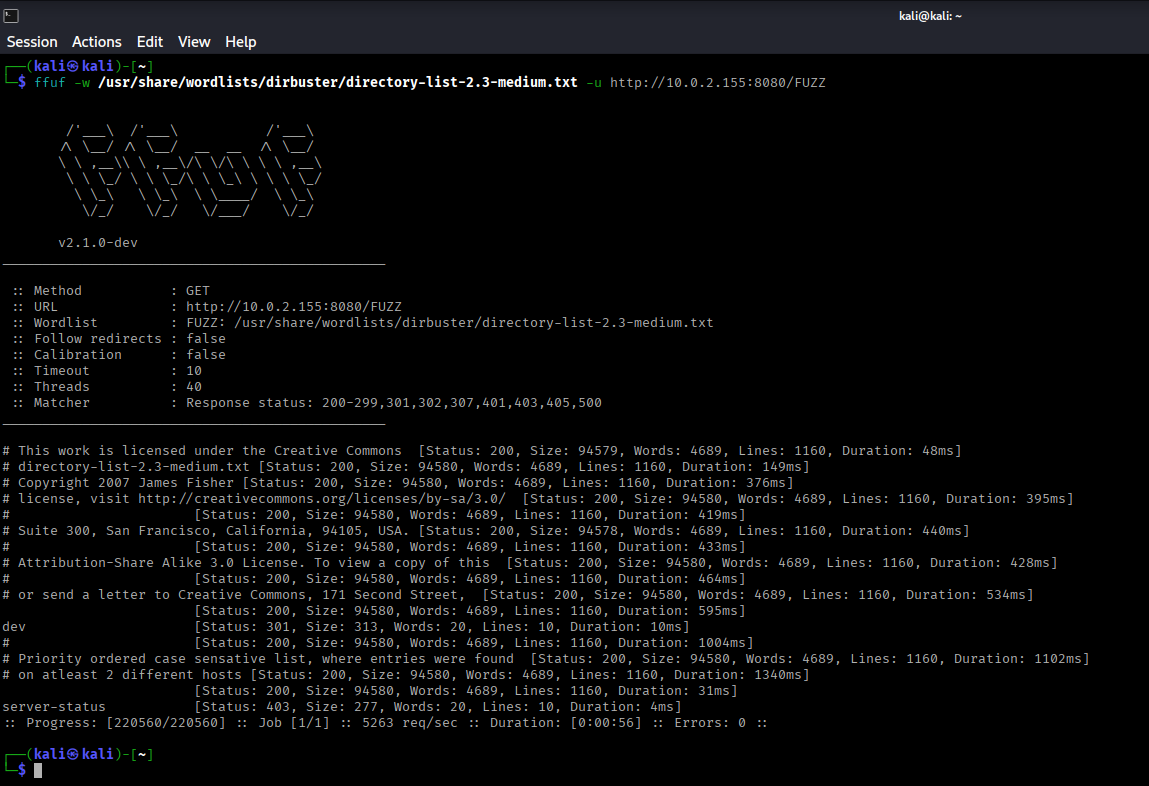Image resolution: width=1149 pixels, height=786 pixels.
Task: Click the creativecommons.org license URL text
Action: pyautogui.click(x=322, y=499)
